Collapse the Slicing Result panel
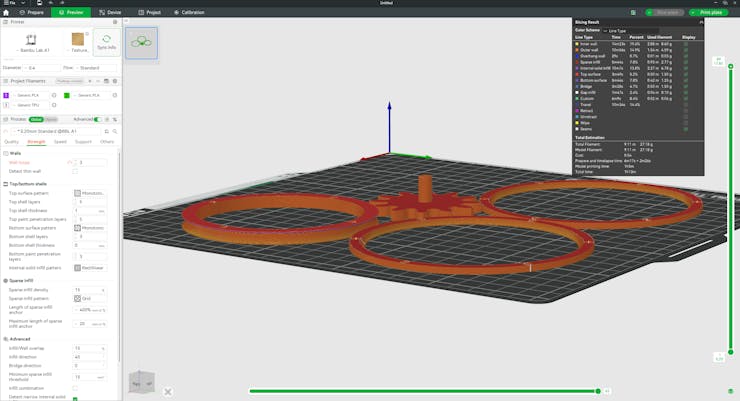Viewport: 740px width, 401px height. 701,22
